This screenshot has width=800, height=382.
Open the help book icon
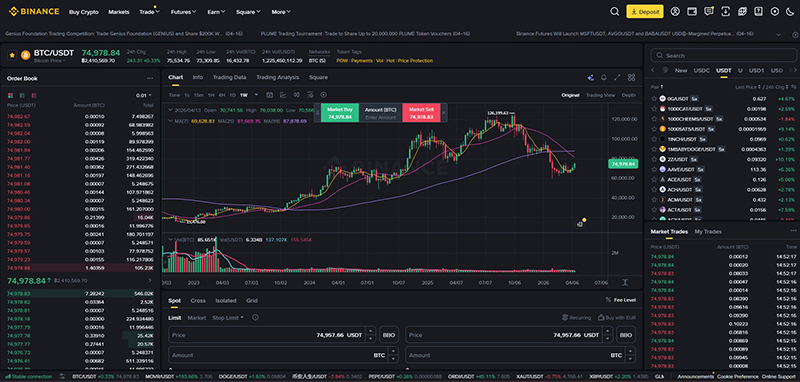pos(759,11)
